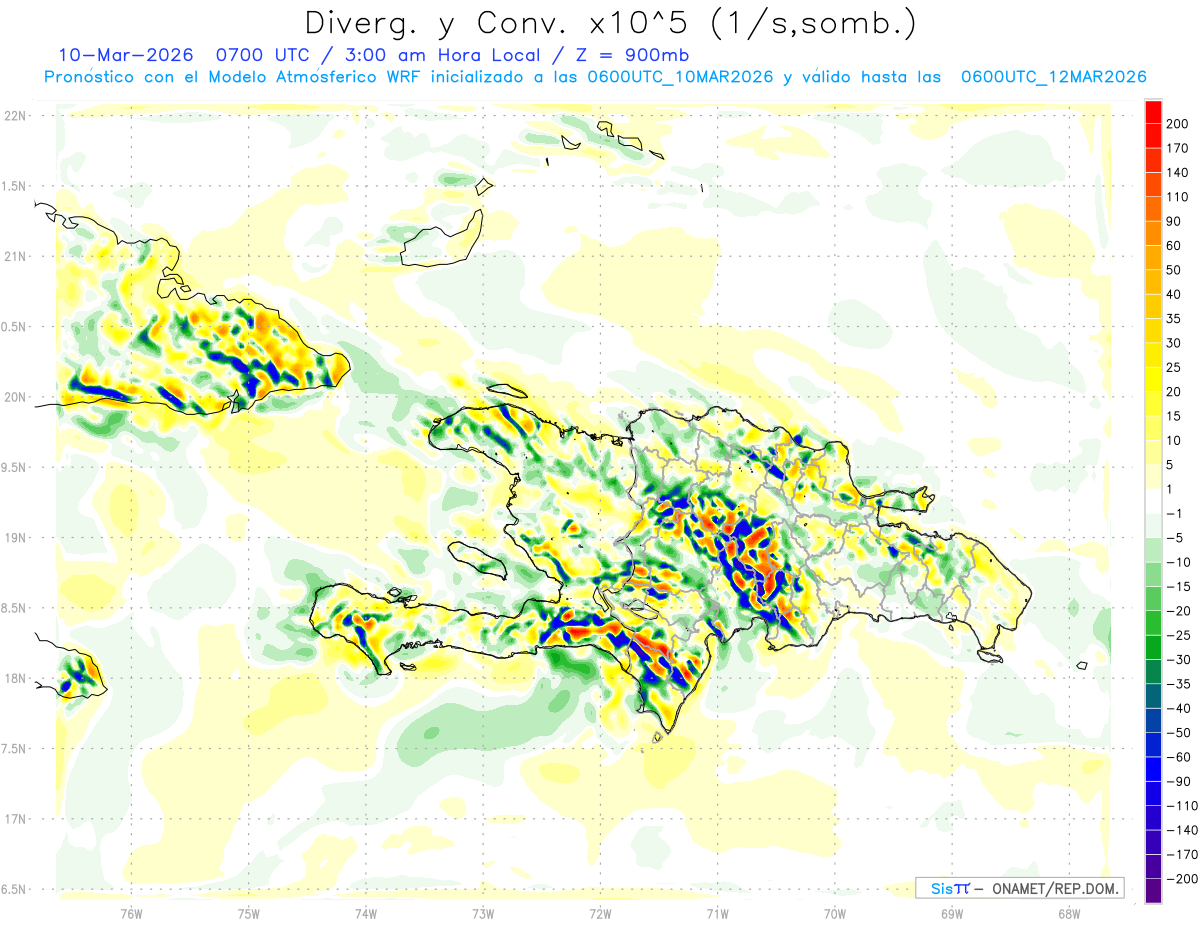Click the 18N latitude axis label
The width and height of the screenshot is (1200, 927).
coord(17,678)
